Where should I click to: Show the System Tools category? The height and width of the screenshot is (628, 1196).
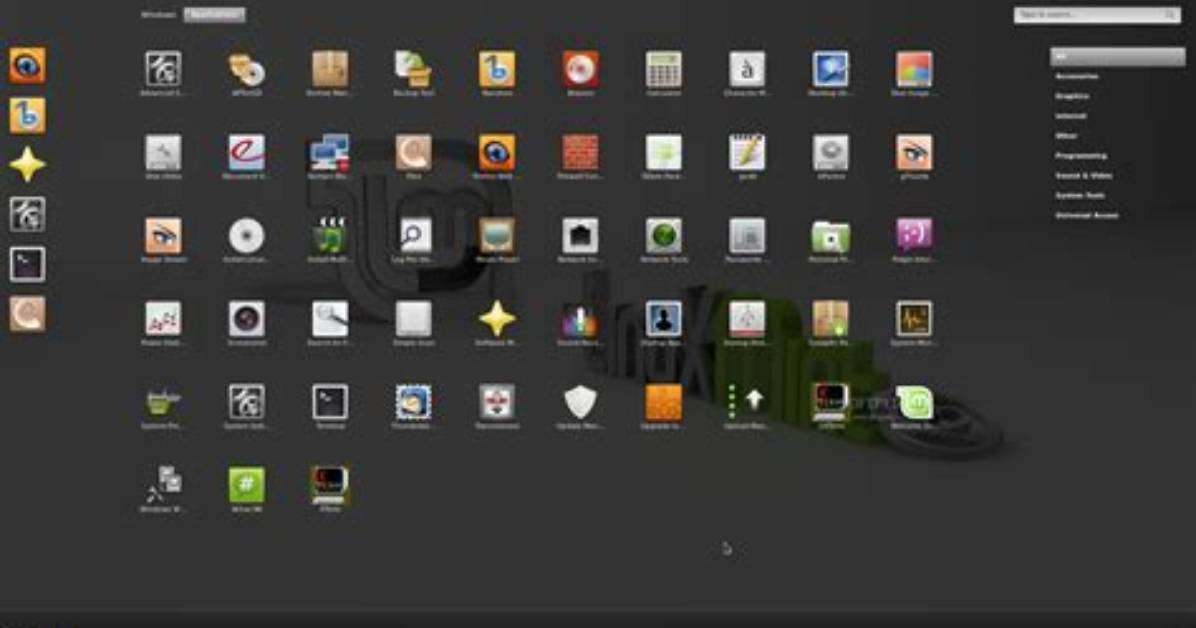point(1079,195)
